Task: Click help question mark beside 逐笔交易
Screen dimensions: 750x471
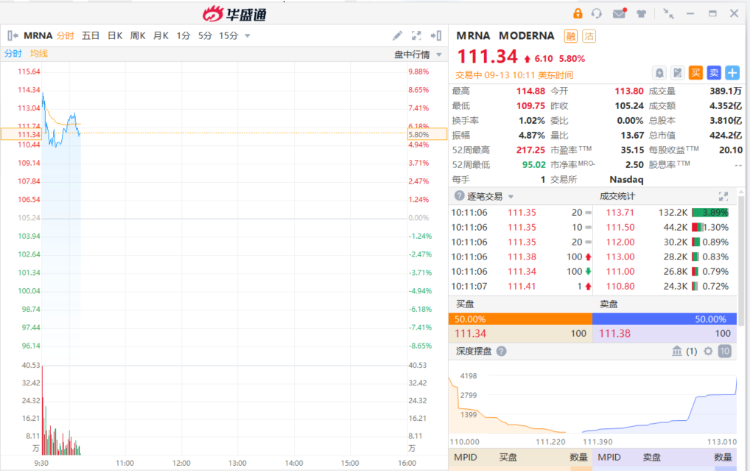Action: 459,196
